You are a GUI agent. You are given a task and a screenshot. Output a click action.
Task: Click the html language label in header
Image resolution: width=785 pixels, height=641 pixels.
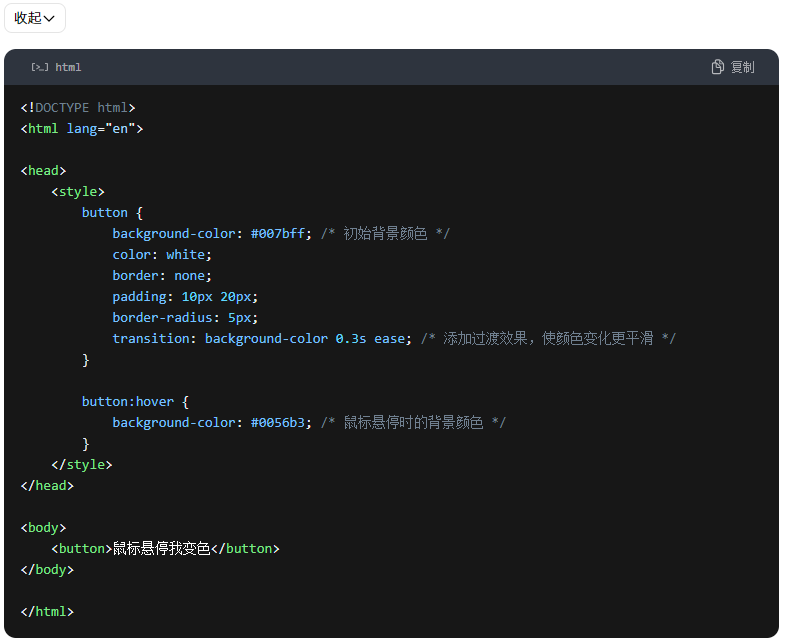point(68,67)
